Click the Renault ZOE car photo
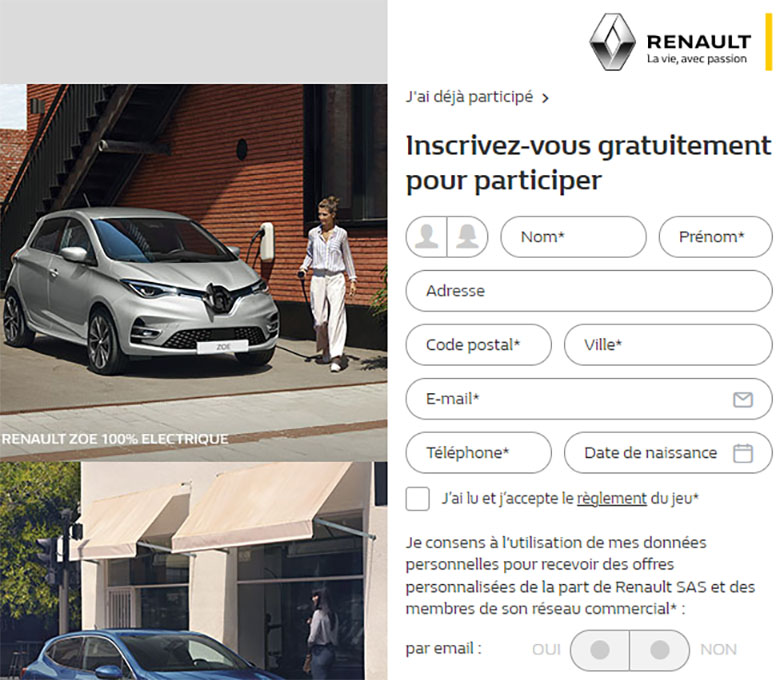Viewport: 780px width, 680px height. pos(194,272)
